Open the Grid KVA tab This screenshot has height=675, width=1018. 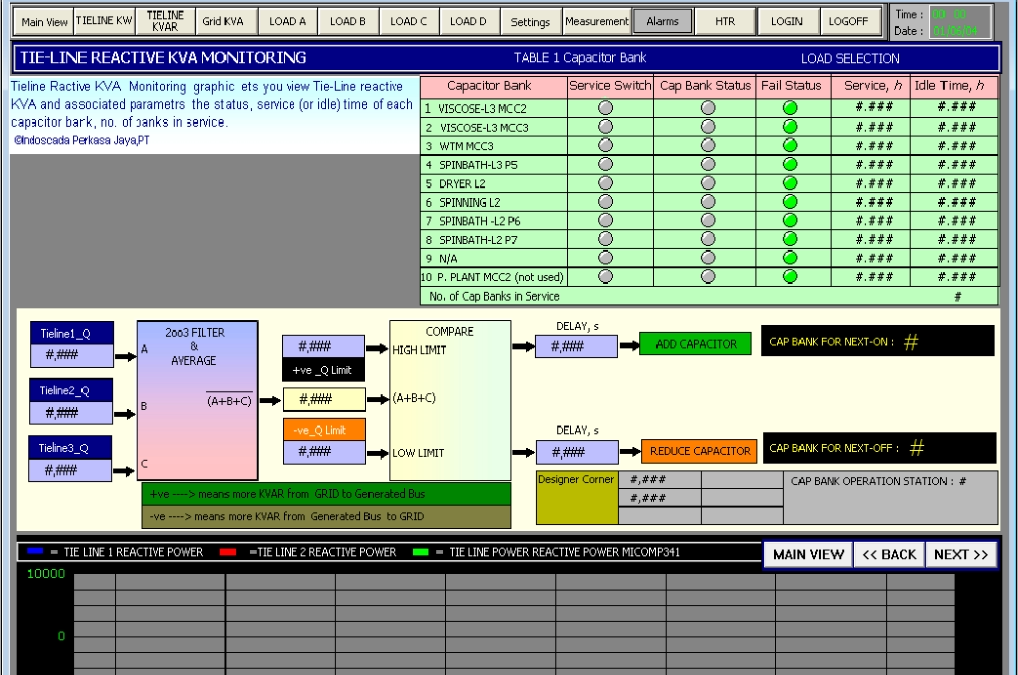point(222,20)
